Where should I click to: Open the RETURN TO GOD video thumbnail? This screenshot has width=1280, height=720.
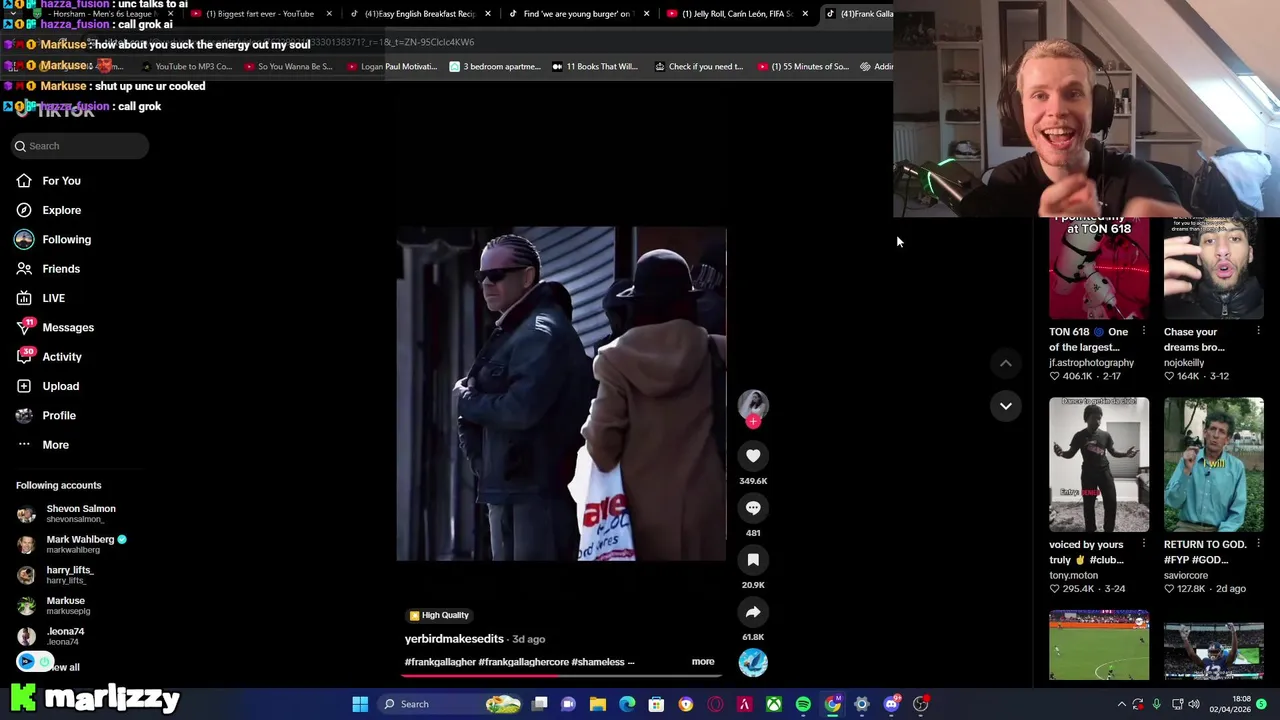tap(1214, 465)
